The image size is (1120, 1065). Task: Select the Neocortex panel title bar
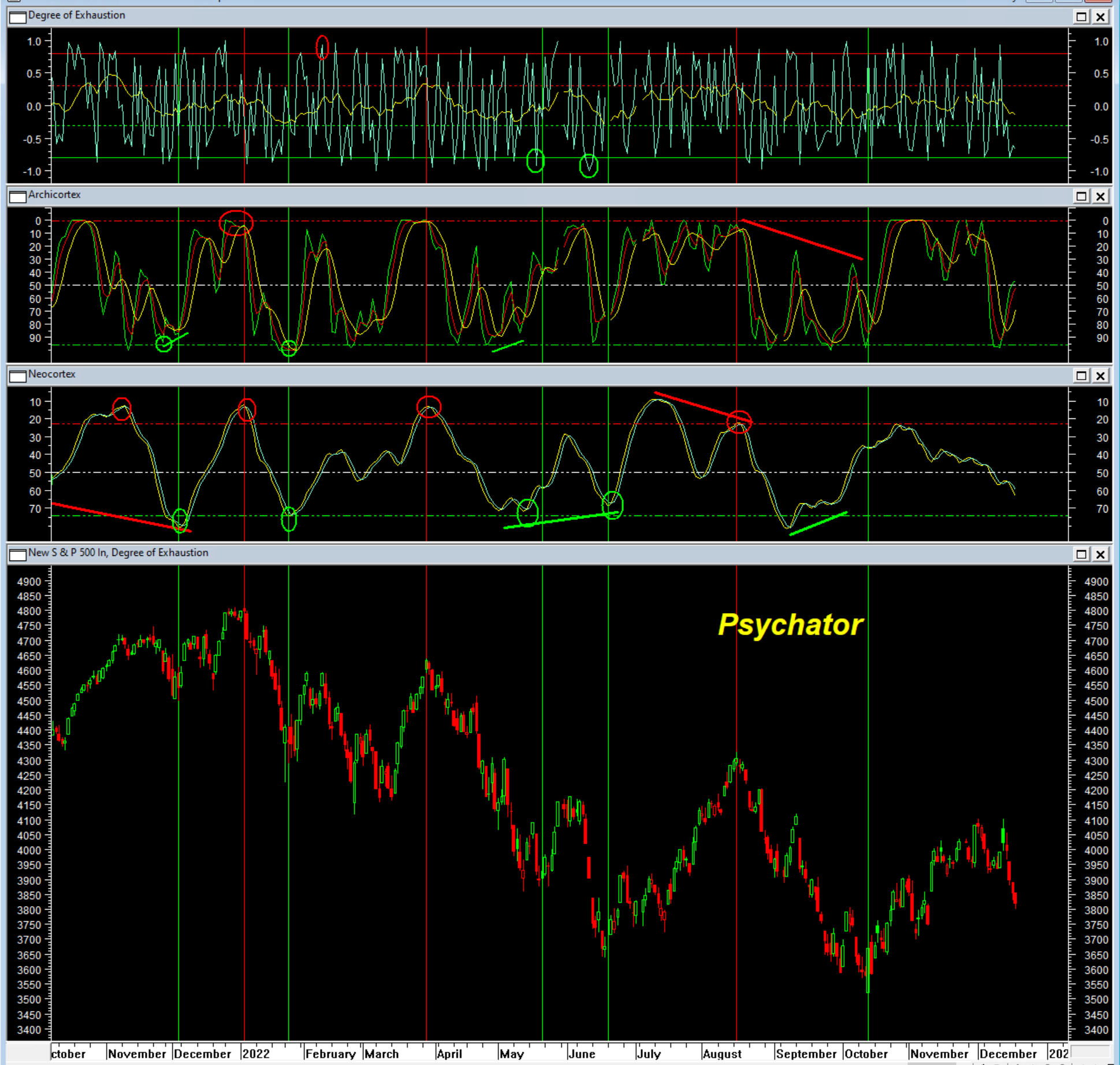coord(520,375)
